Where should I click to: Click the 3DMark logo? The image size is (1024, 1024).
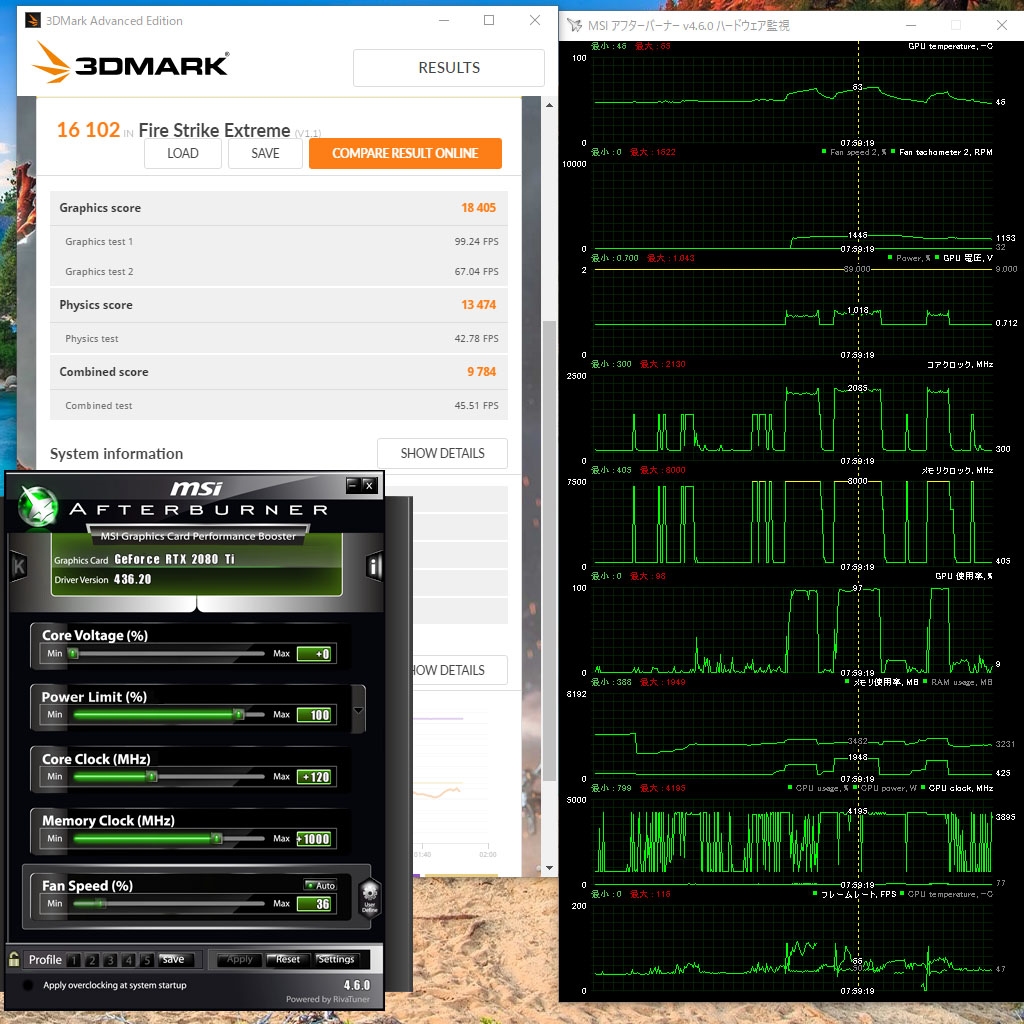coord(130,63)
